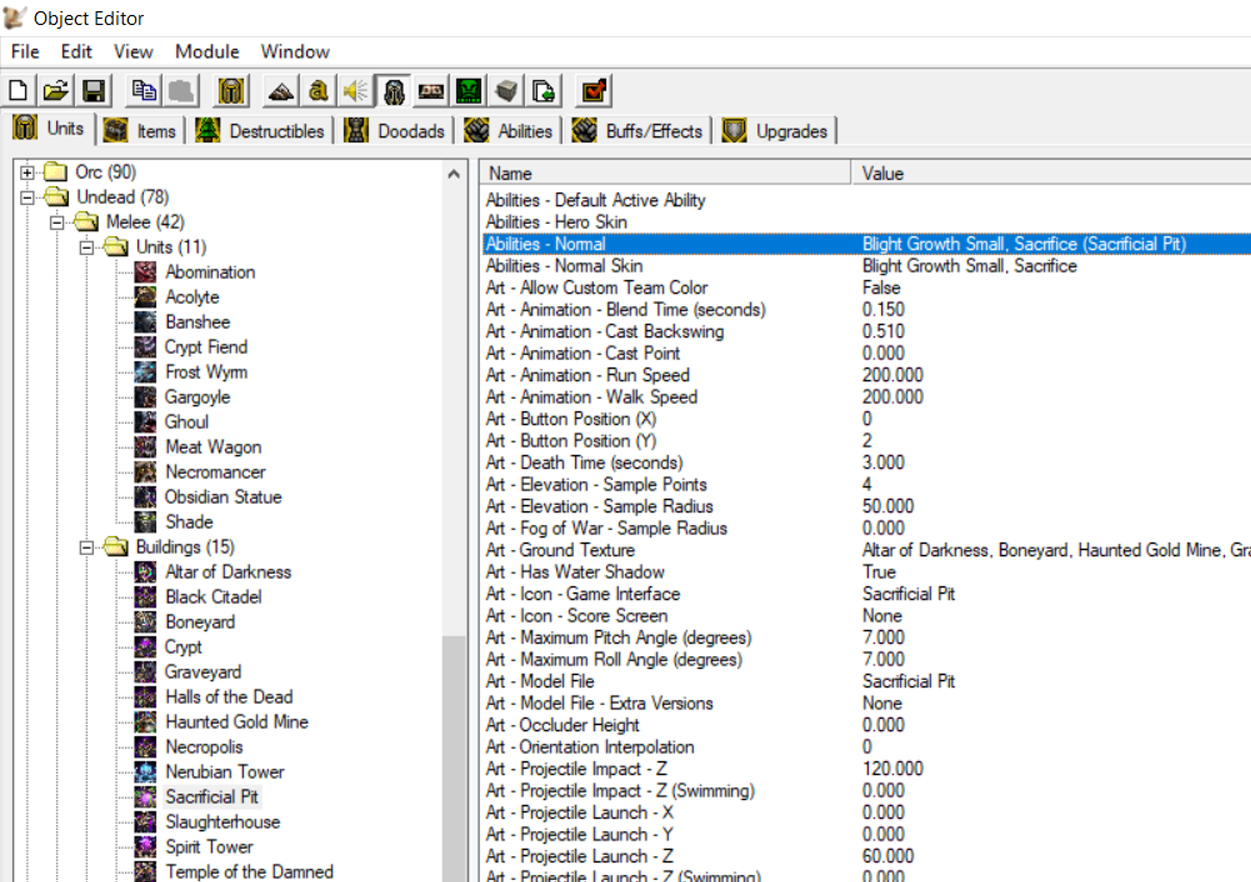Click the Copy object toolbar icon
1251x882 pixels.
(144, 91)
